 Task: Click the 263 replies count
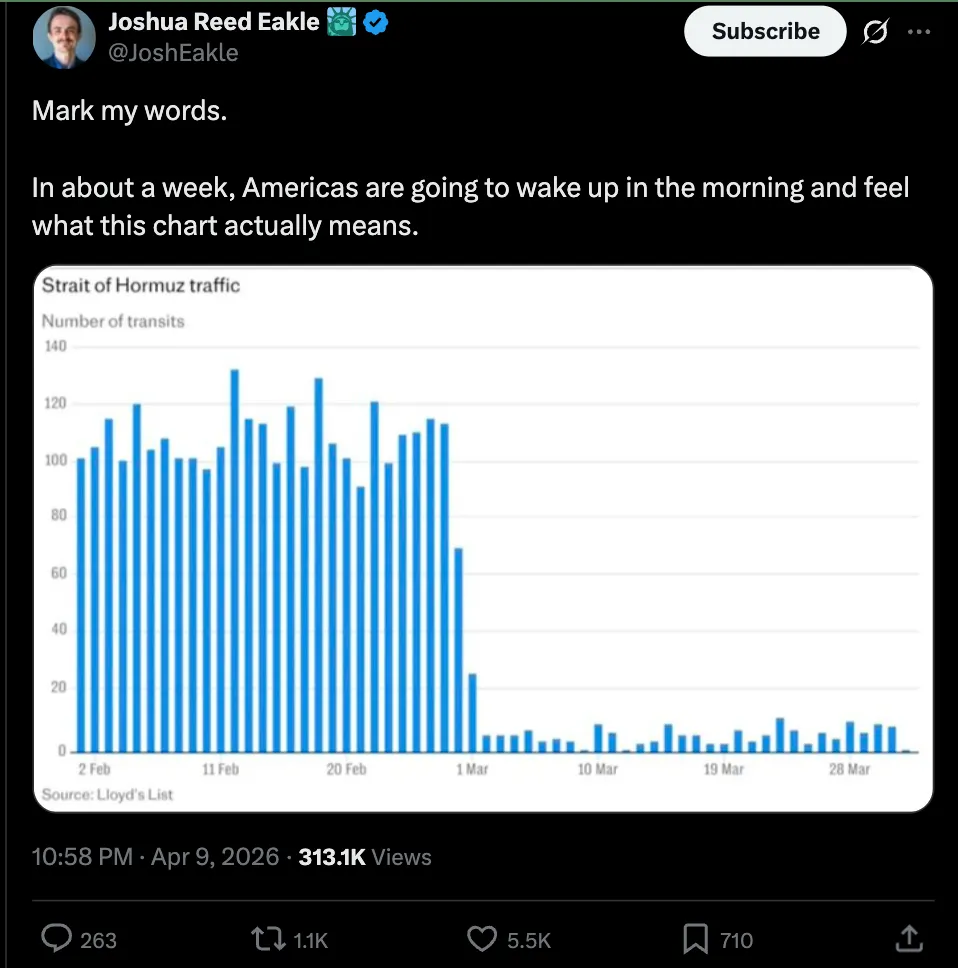click(98, 940)
